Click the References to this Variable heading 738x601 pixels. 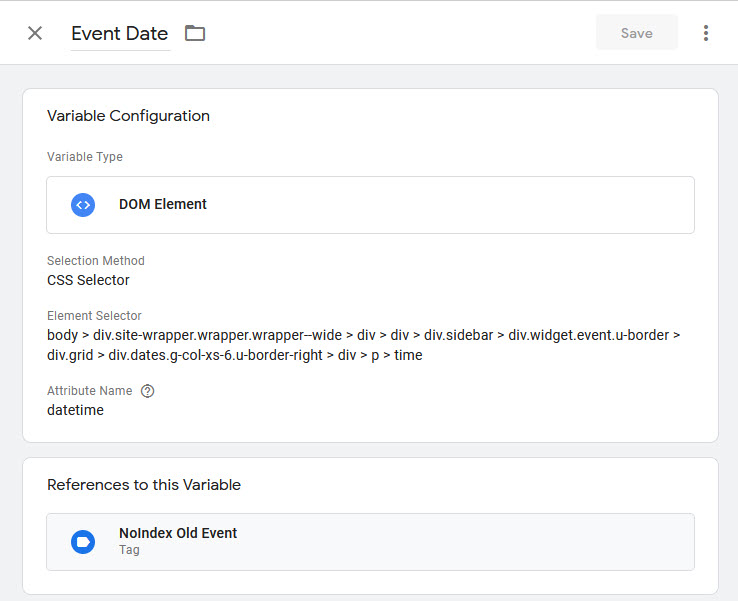coord(144,485)
